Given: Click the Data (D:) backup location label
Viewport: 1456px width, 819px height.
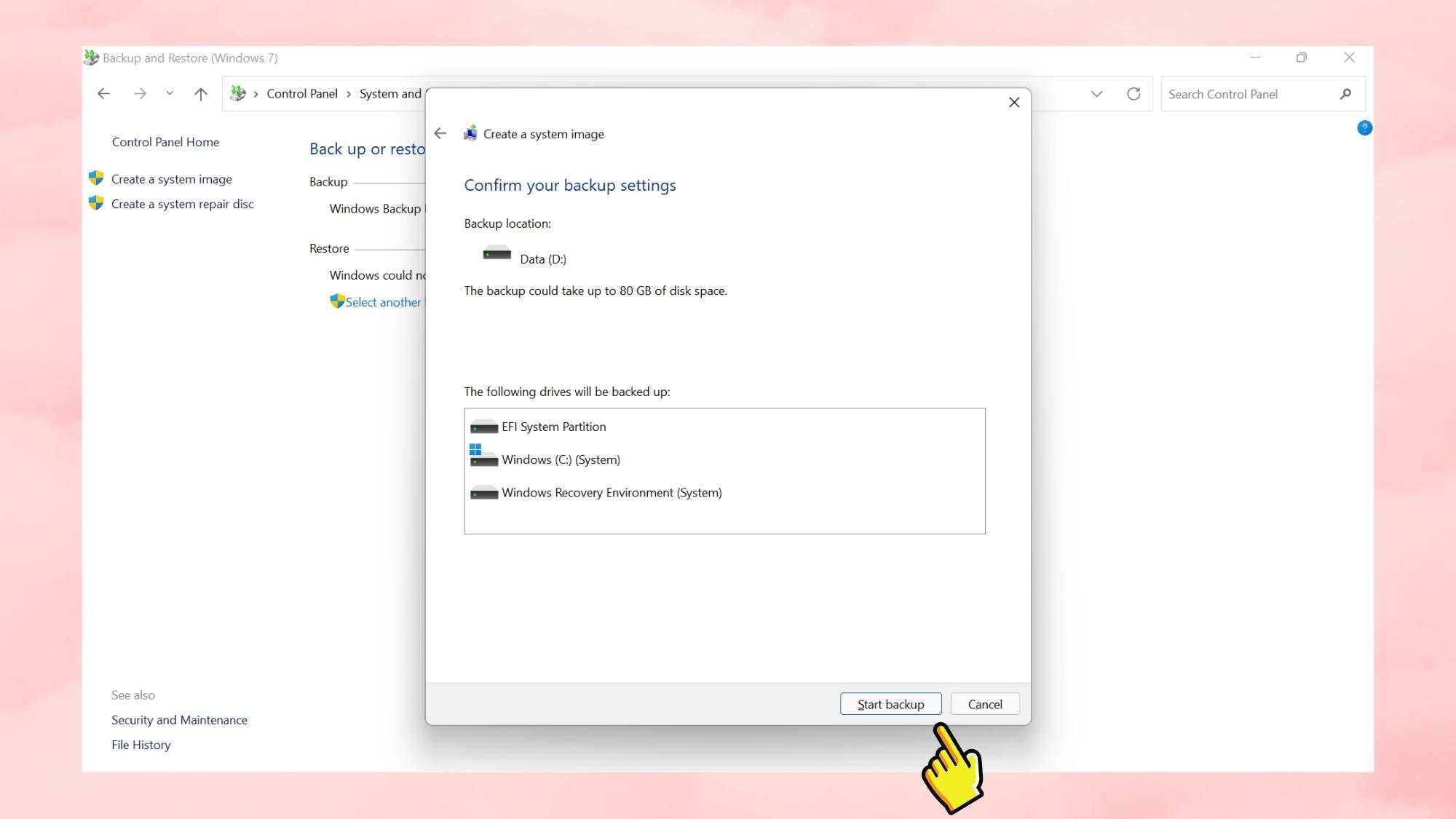Looking at the screenshot, I should (543, 259).
